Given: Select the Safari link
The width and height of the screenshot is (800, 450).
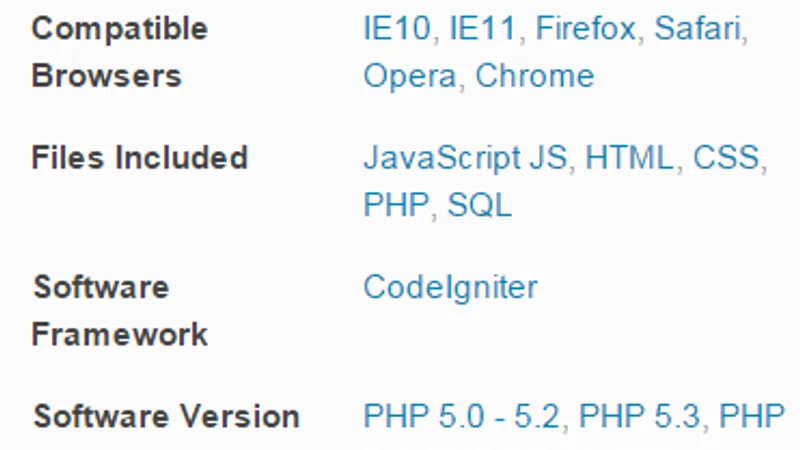Looking at the screenshot, I should (698, 28).
